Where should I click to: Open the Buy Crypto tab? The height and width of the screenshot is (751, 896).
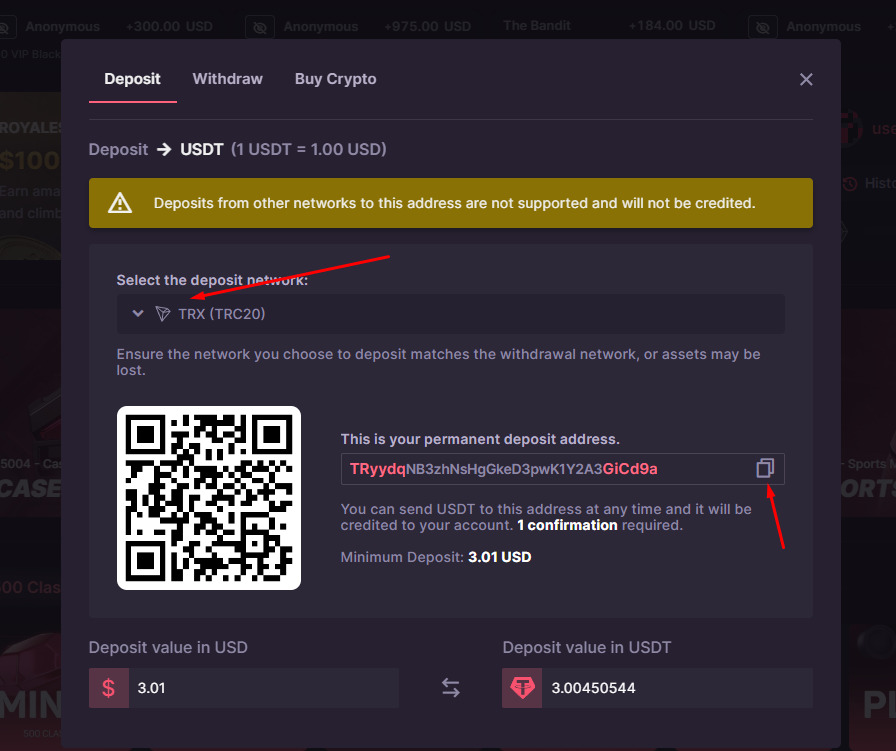pyautogui.click(x=335, y=79)
